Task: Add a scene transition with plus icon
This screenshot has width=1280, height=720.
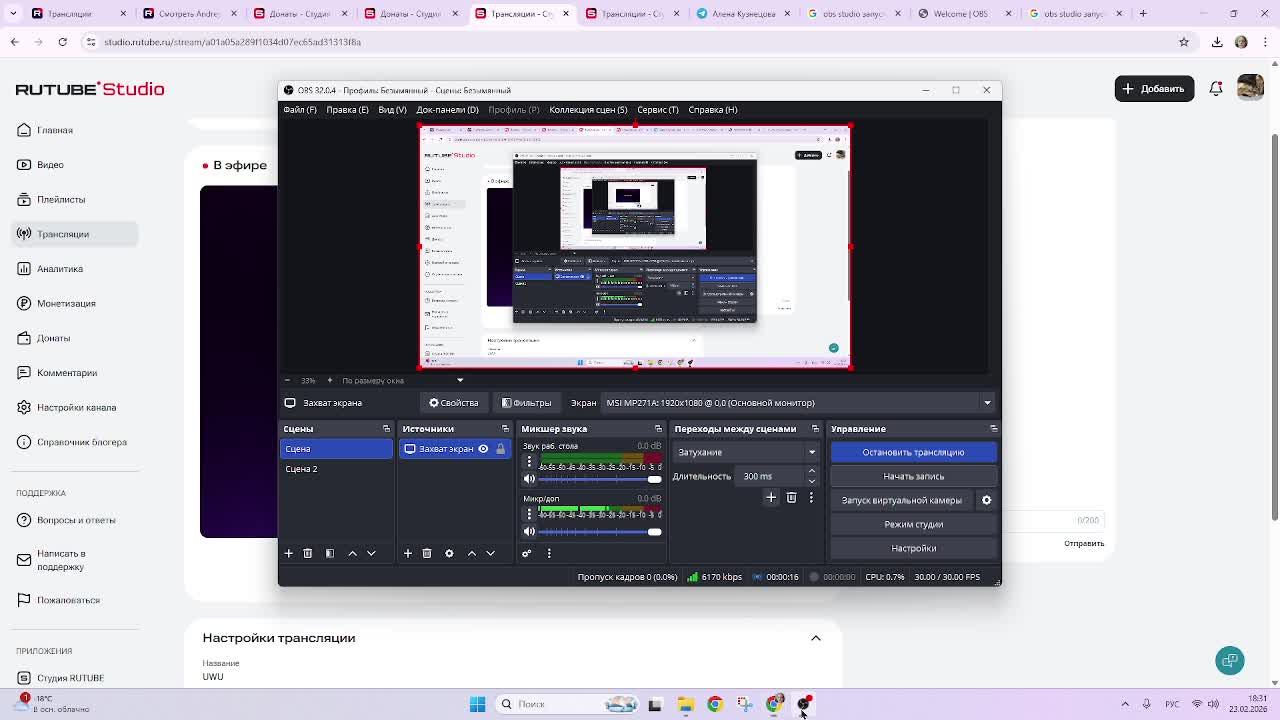Action: [771, 497]
